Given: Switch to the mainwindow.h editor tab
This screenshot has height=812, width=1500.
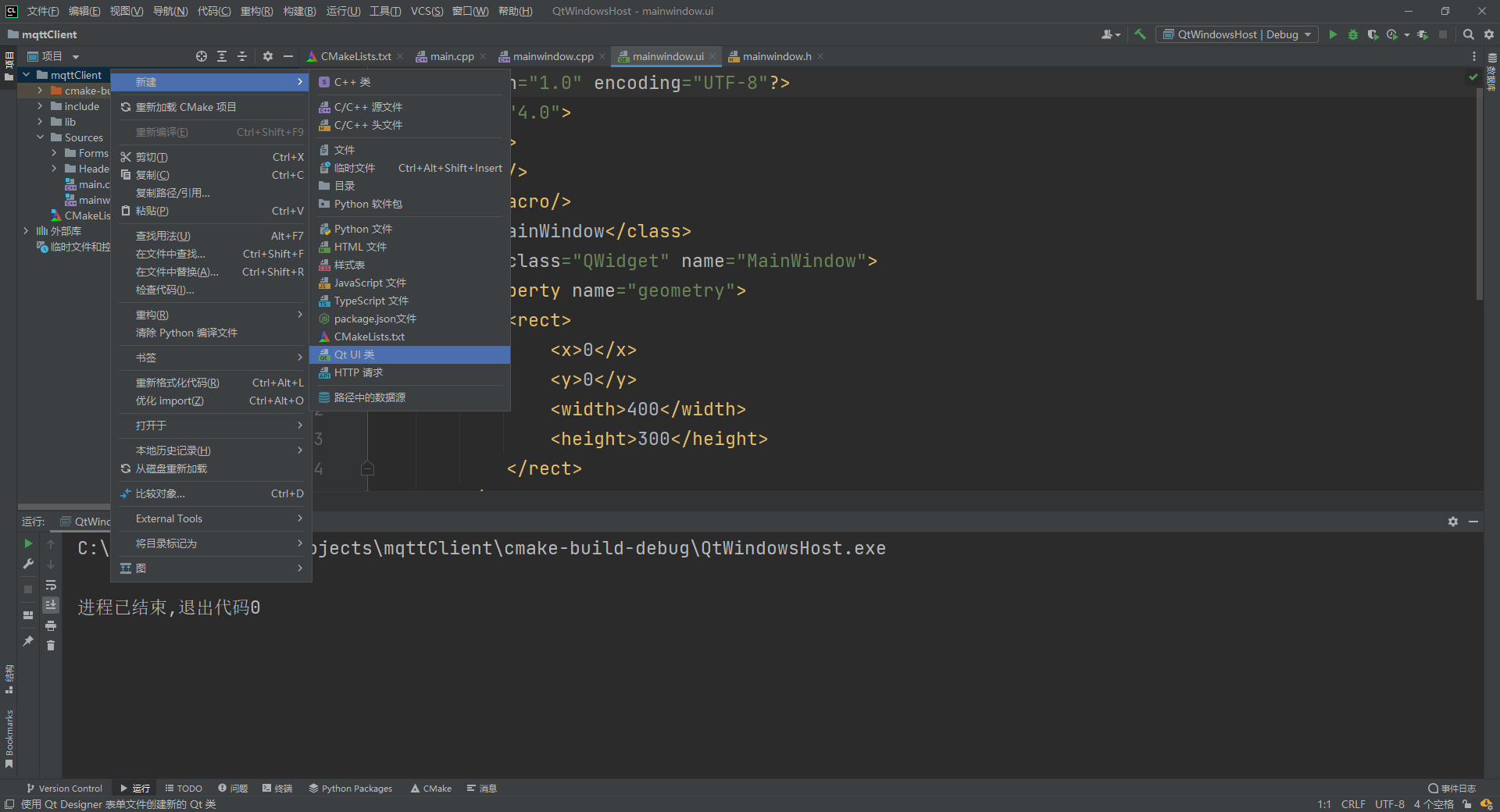Looking at the screenshot, I should [776, 56].
